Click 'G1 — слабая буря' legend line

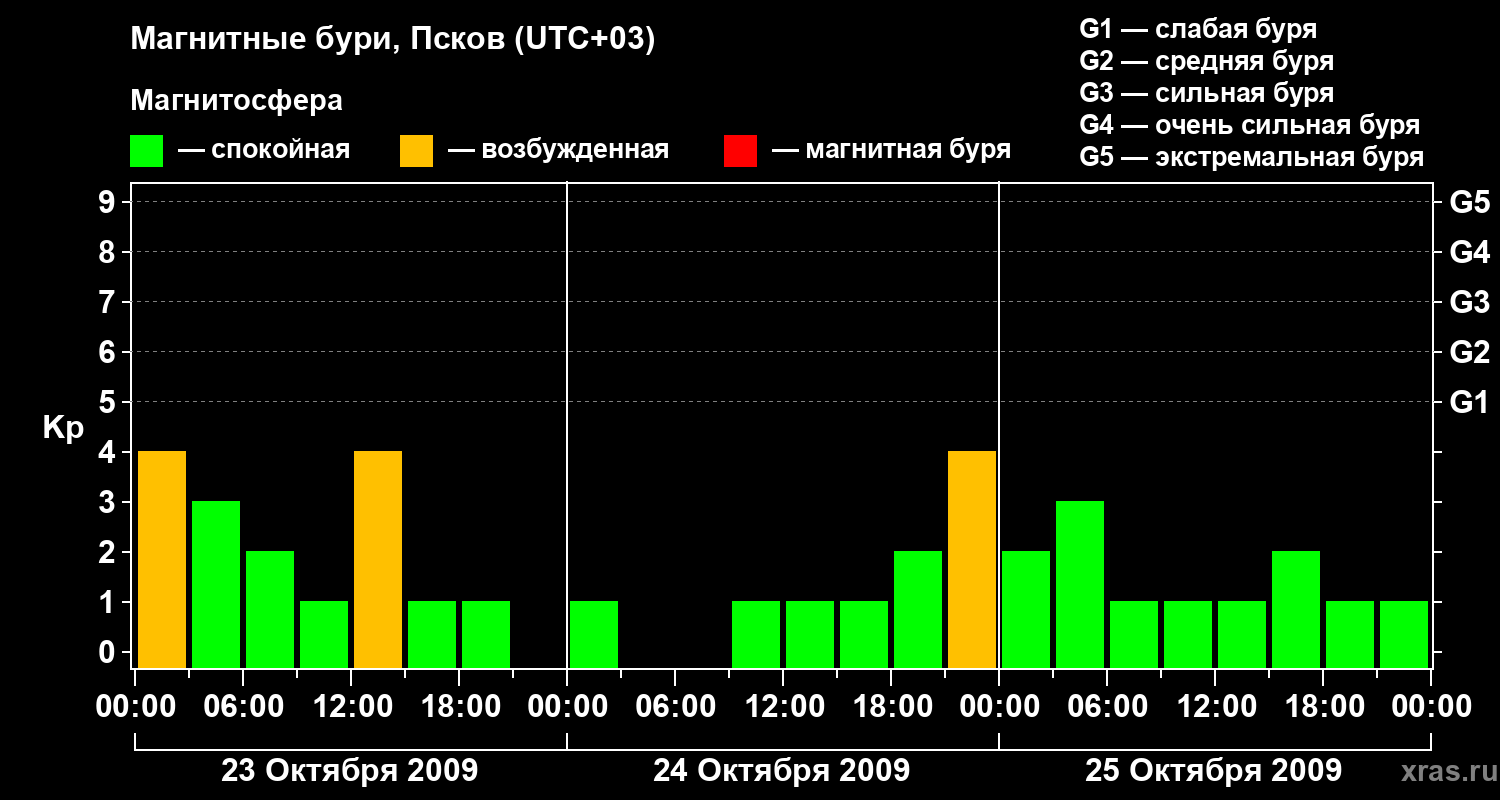coord(1198,29)
